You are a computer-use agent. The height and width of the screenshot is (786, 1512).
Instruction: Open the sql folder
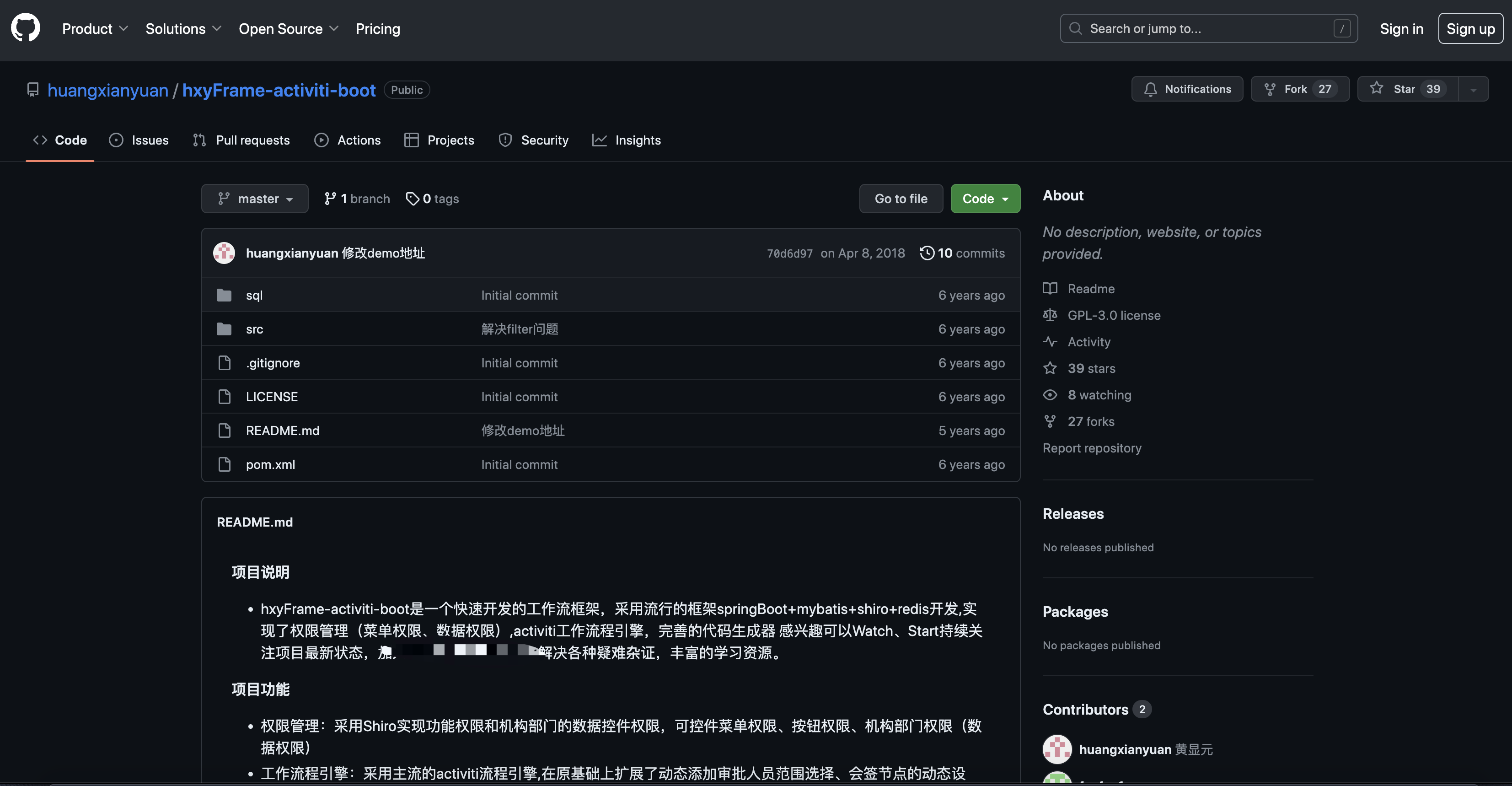click(254, 295)
